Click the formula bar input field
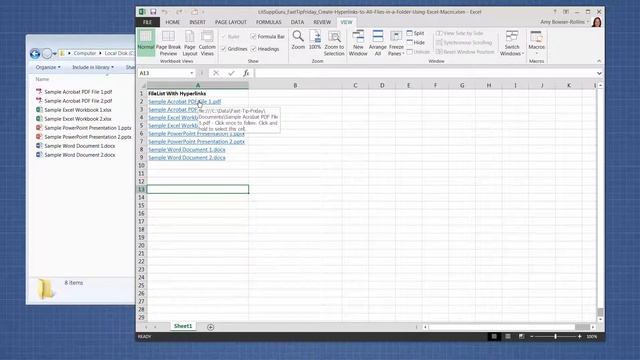 pos(424,73)
